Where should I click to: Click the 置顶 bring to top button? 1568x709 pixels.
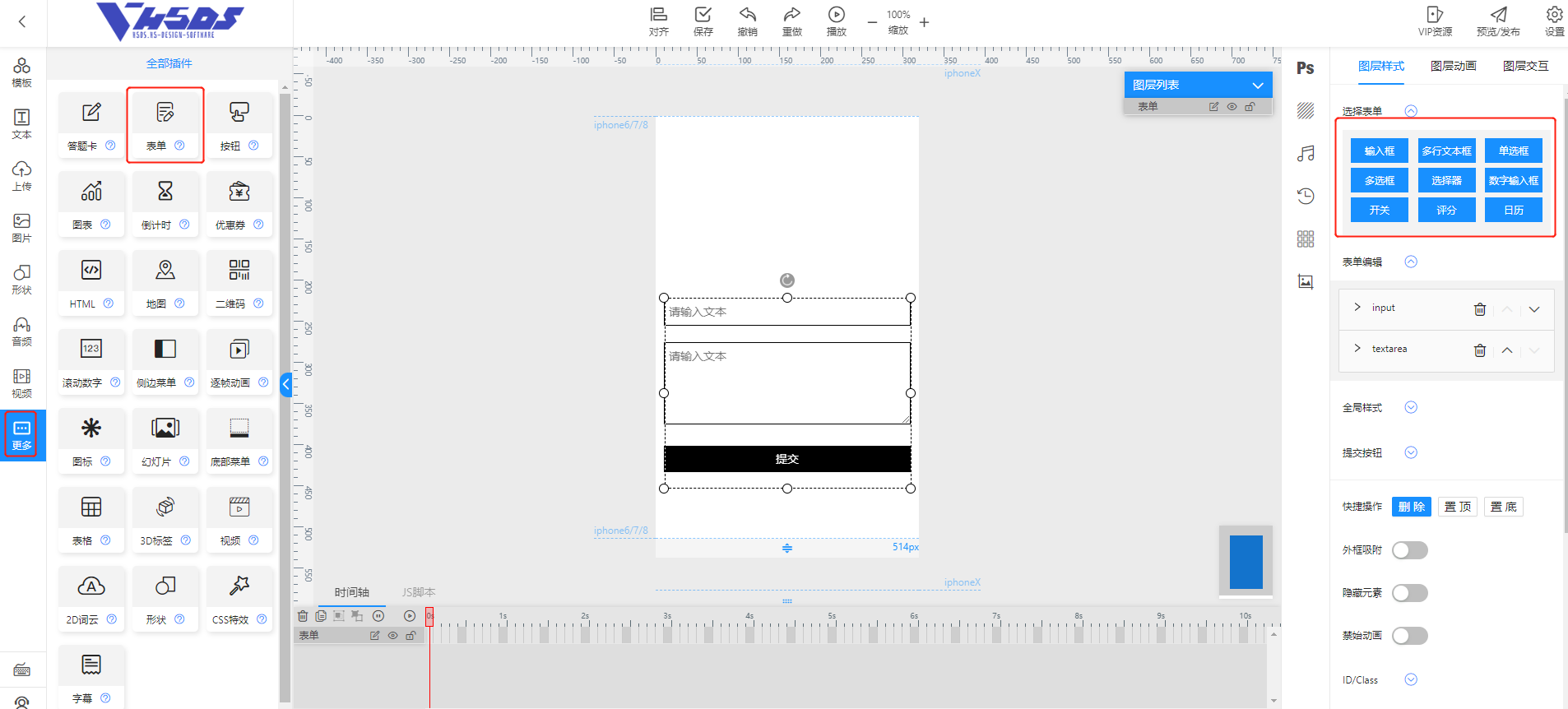tap(1458, 507)
